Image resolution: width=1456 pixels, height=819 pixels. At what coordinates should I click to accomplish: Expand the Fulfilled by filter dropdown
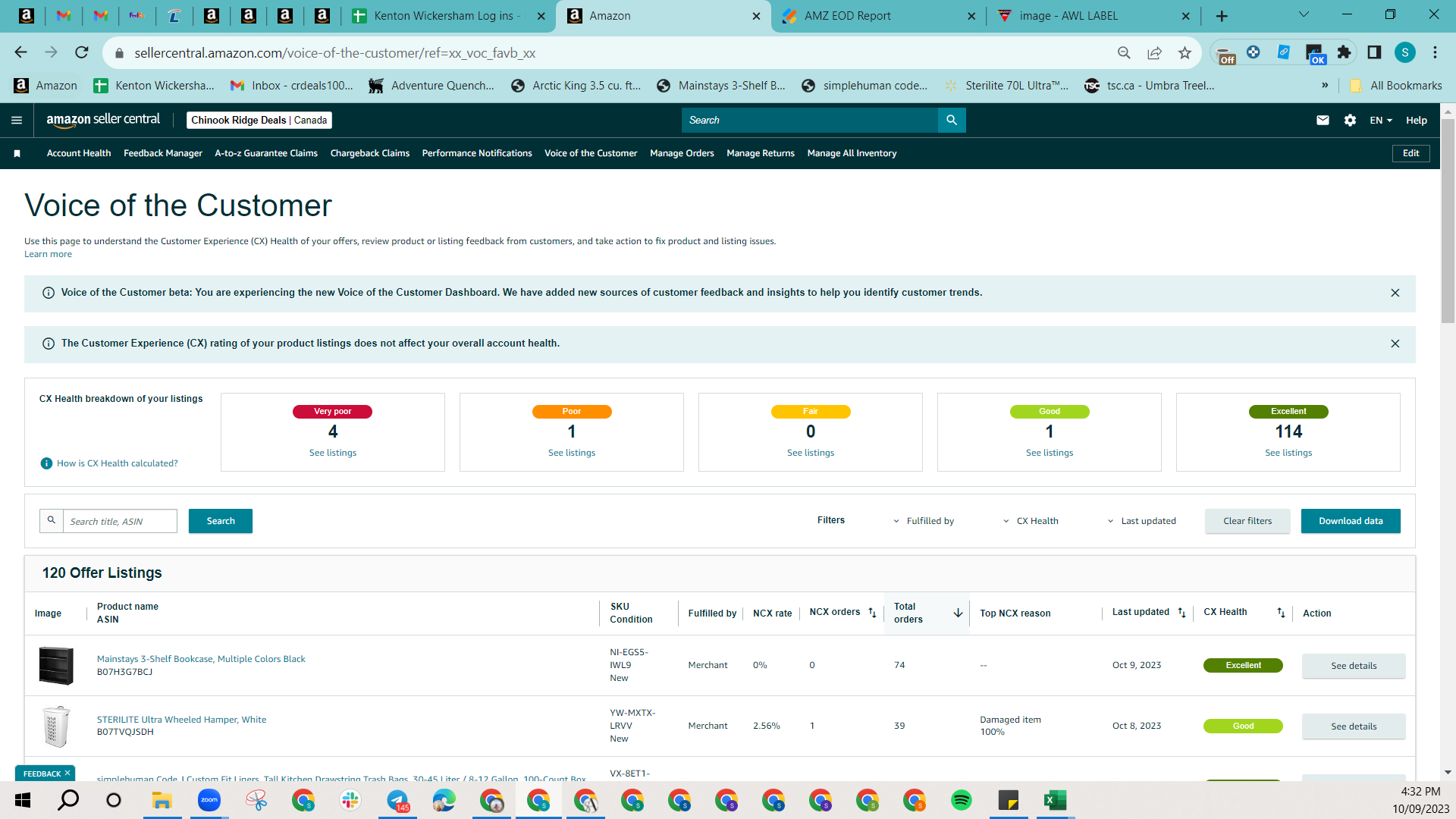[x=923, y=521]
